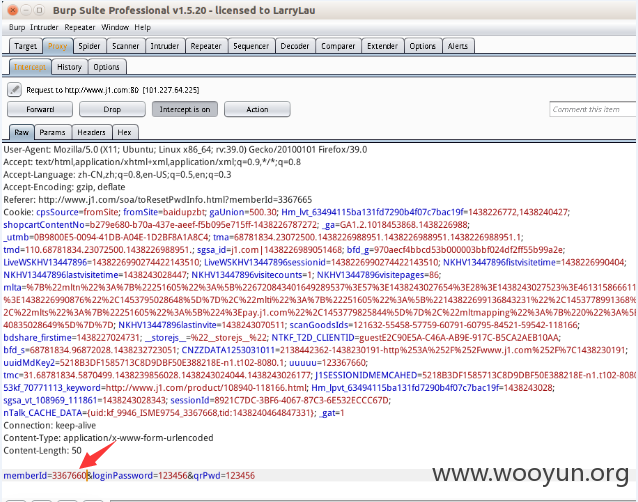Toggle the Intercept is on button
Viewport: 638px width, 502px height.
[x=185, y=109]
